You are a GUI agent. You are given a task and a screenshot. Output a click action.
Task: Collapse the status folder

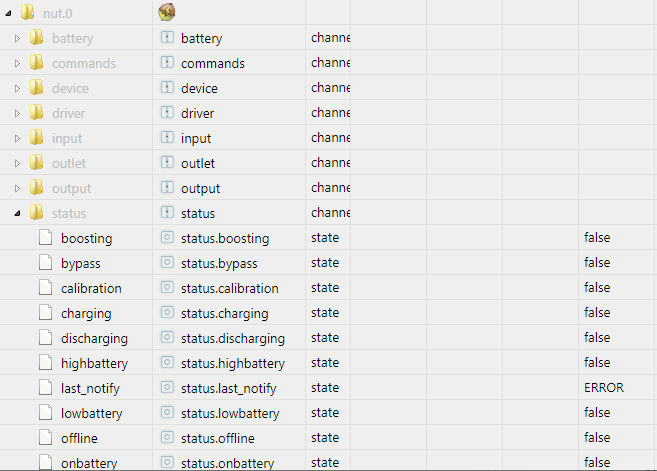tap(17, 213)
